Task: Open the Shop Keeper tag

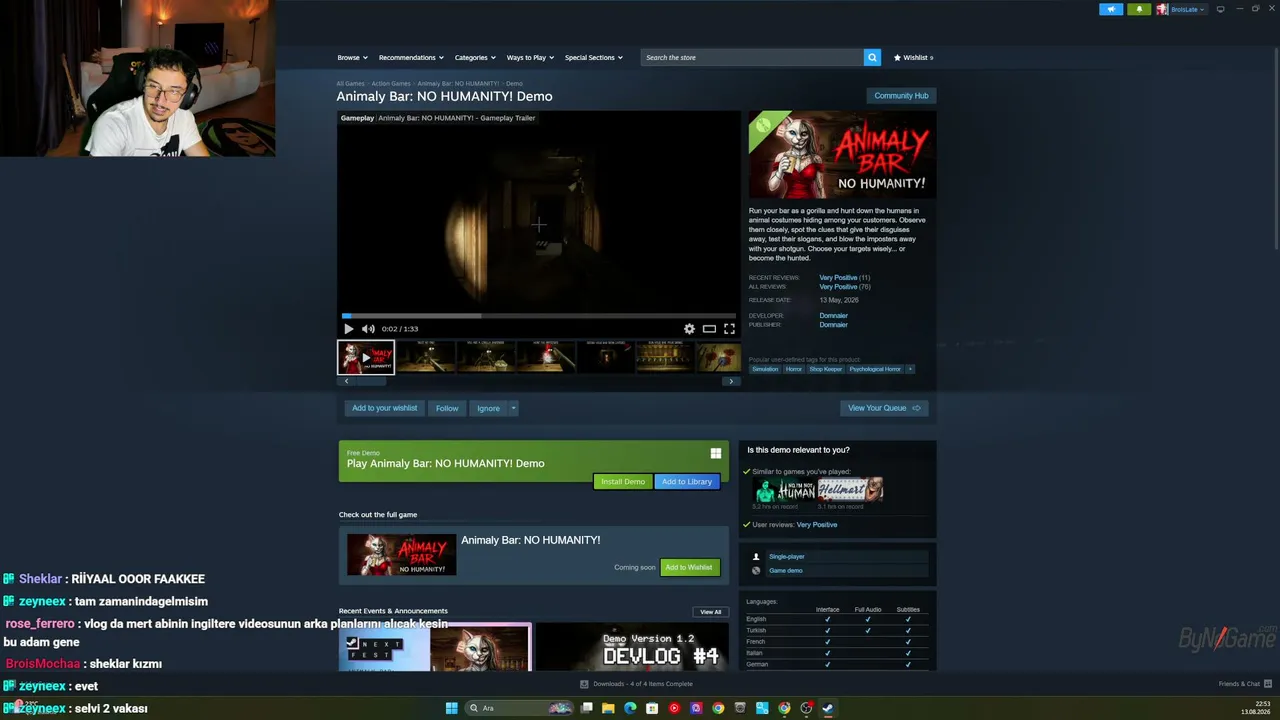Action: coord(826,369)
